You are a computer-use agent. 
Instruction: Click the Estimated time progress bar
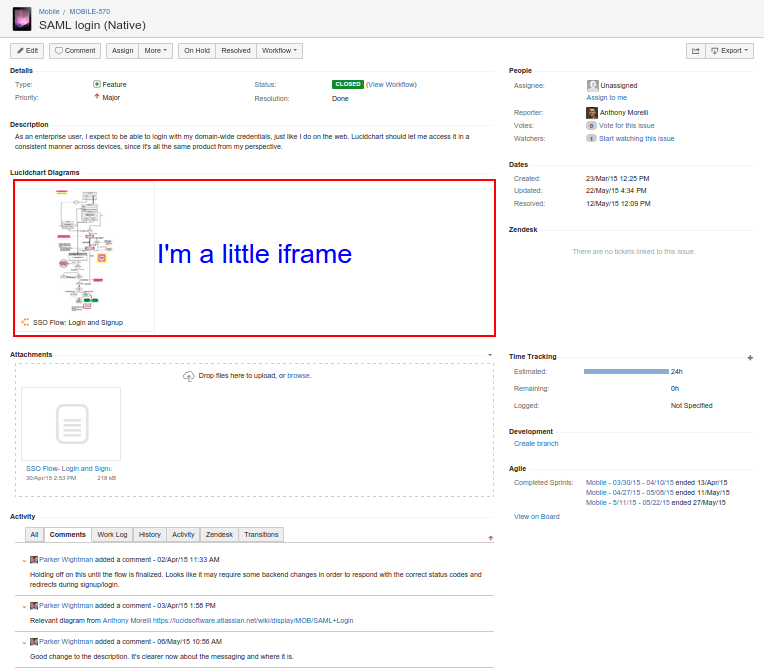tap(626, 371)
